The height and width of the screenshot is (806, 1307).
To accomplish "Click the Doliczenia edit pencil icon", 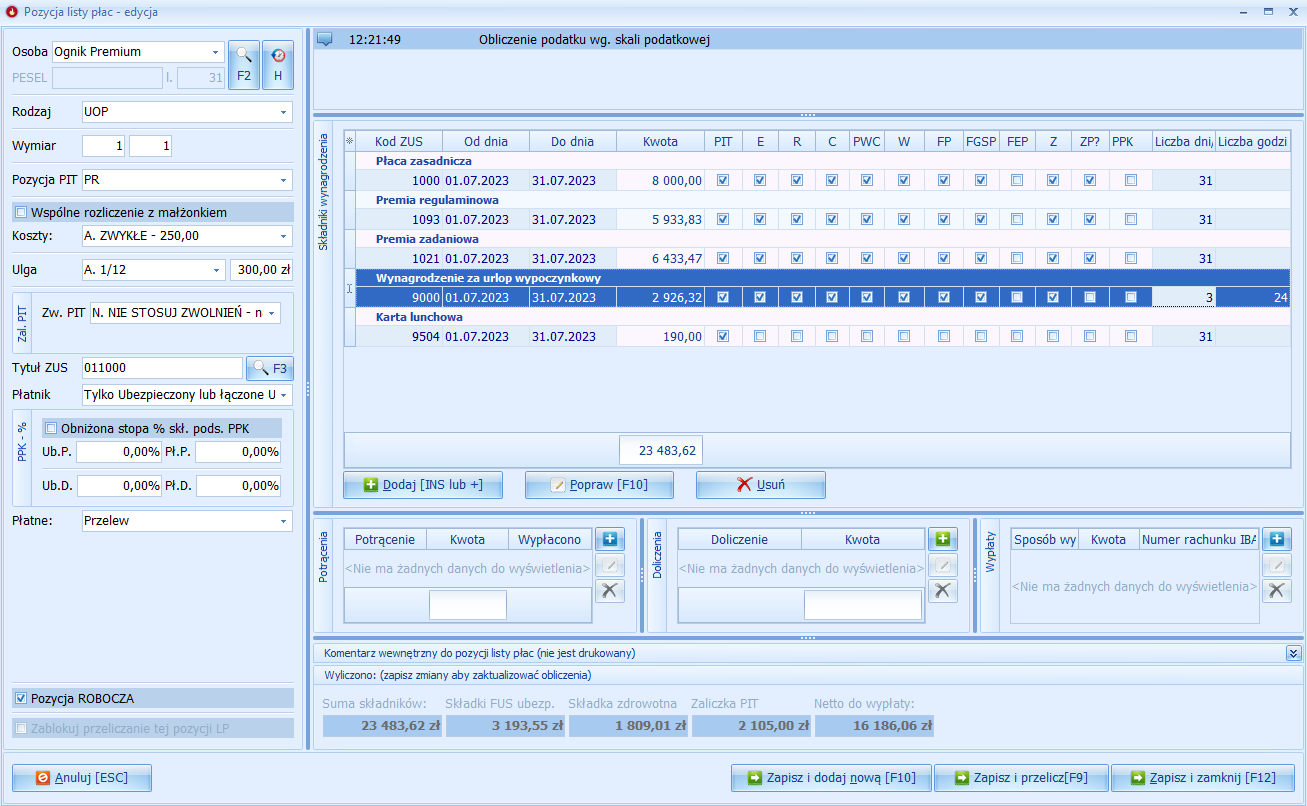I will tap(943, 565).
